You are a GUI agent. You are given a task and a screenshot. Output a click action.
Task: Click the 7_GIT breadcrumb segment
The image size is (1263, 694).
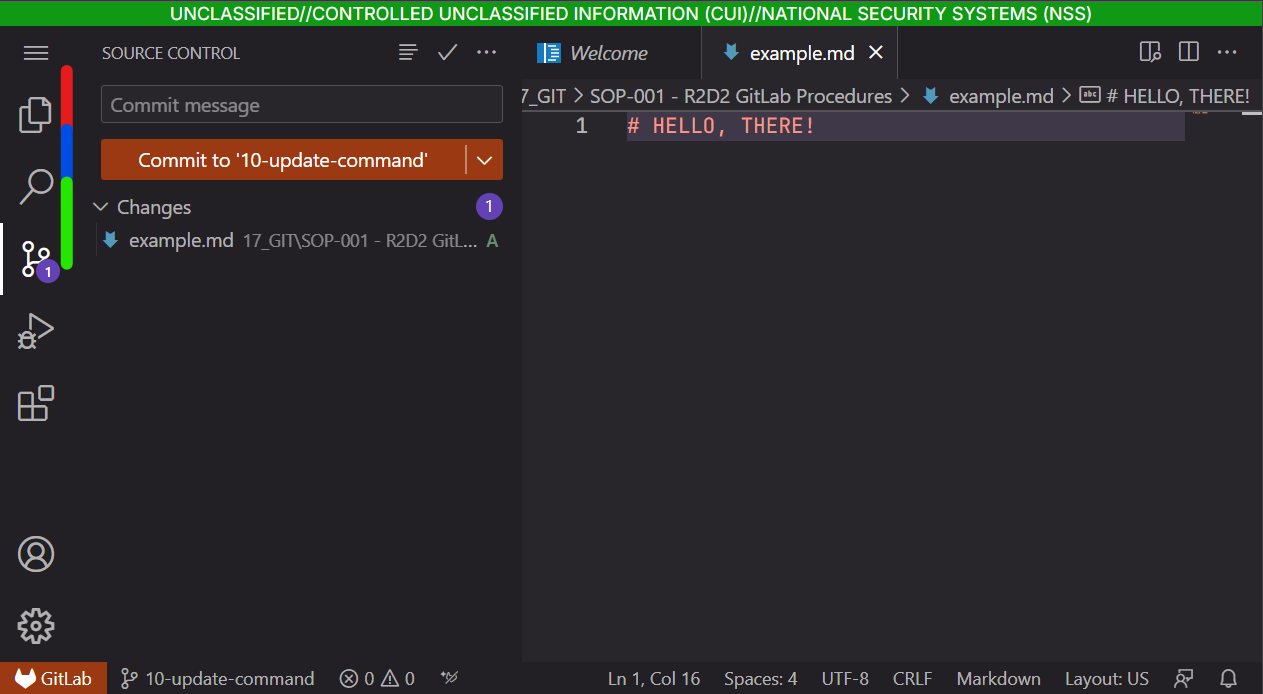(545, 96)
